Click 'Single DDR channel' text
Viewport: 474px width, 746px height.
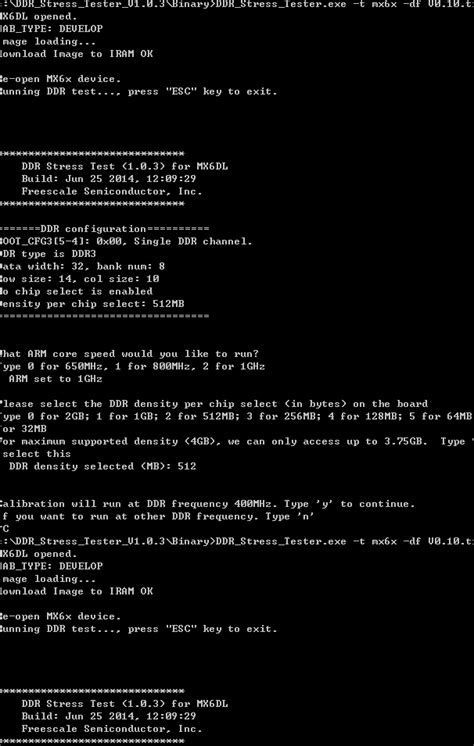pyautogui.click(x=193, y=242)
